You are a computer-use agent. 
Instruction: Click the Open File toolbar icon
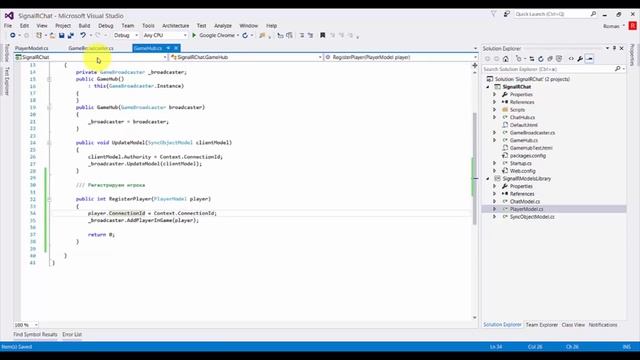pyautogui.click(x=52, y=36)
